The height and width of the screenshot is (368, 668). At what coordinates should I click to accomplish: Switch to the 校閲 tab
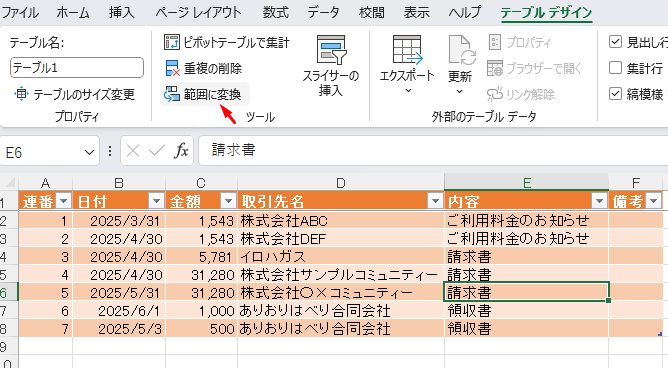(x=371, y=12)
